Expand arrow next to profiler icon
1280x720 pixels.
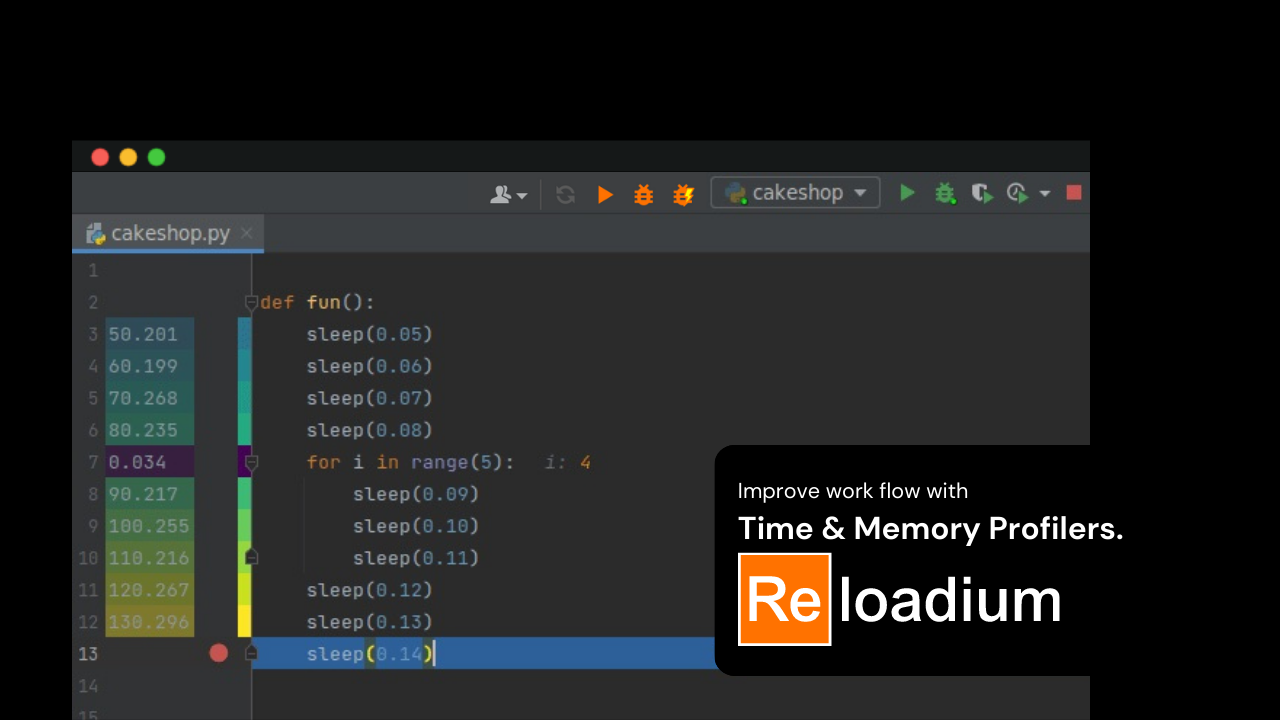(1045, 193)
